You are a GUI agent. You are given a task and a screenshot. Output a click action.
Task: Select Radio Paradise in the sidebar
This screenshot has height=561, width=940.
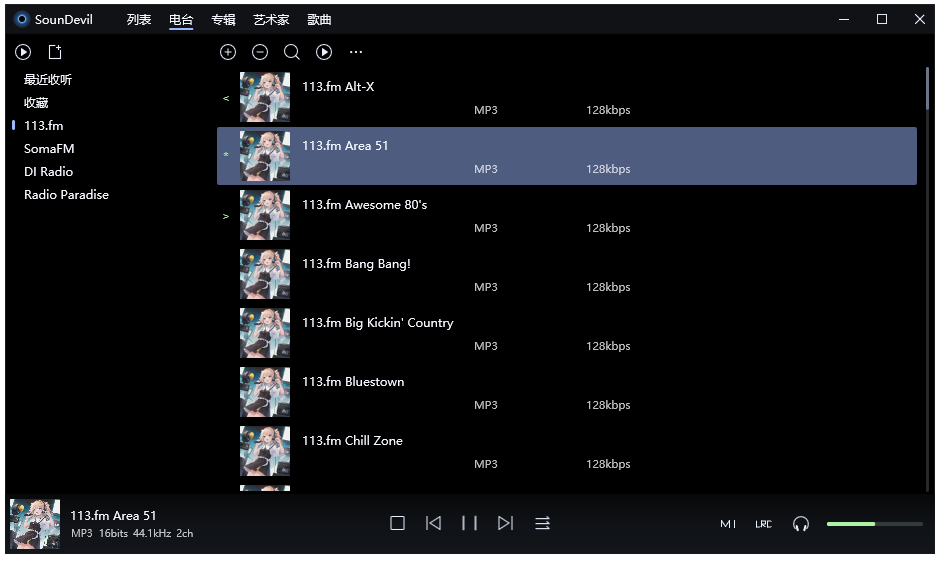click(67, 194)
